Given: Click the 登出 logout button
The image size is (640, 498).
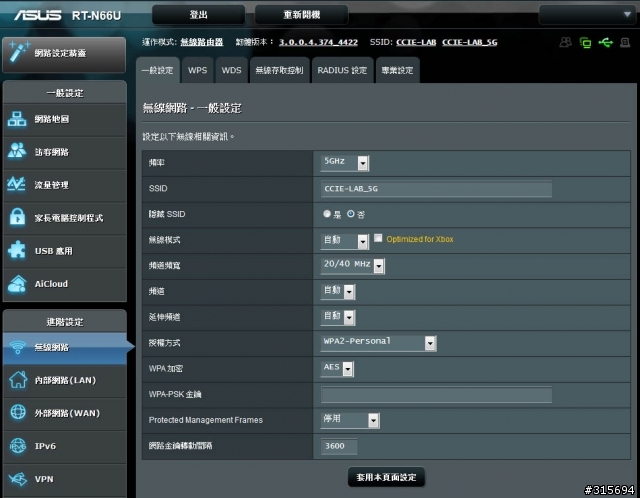Looking at the screenshot, I should pos(198,15).
